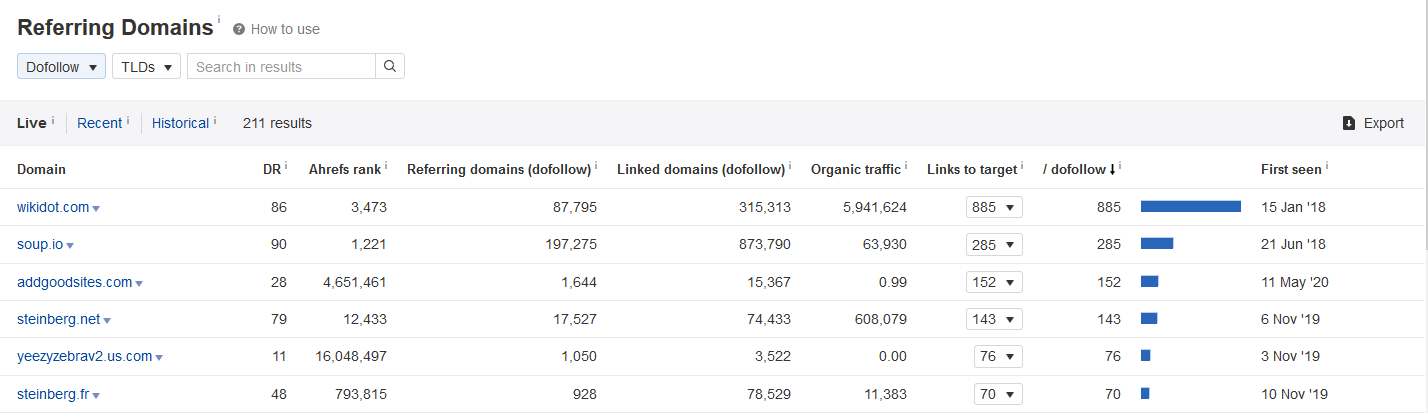Click the 211 results count
Screen dimensions: 1428x413
277,123
